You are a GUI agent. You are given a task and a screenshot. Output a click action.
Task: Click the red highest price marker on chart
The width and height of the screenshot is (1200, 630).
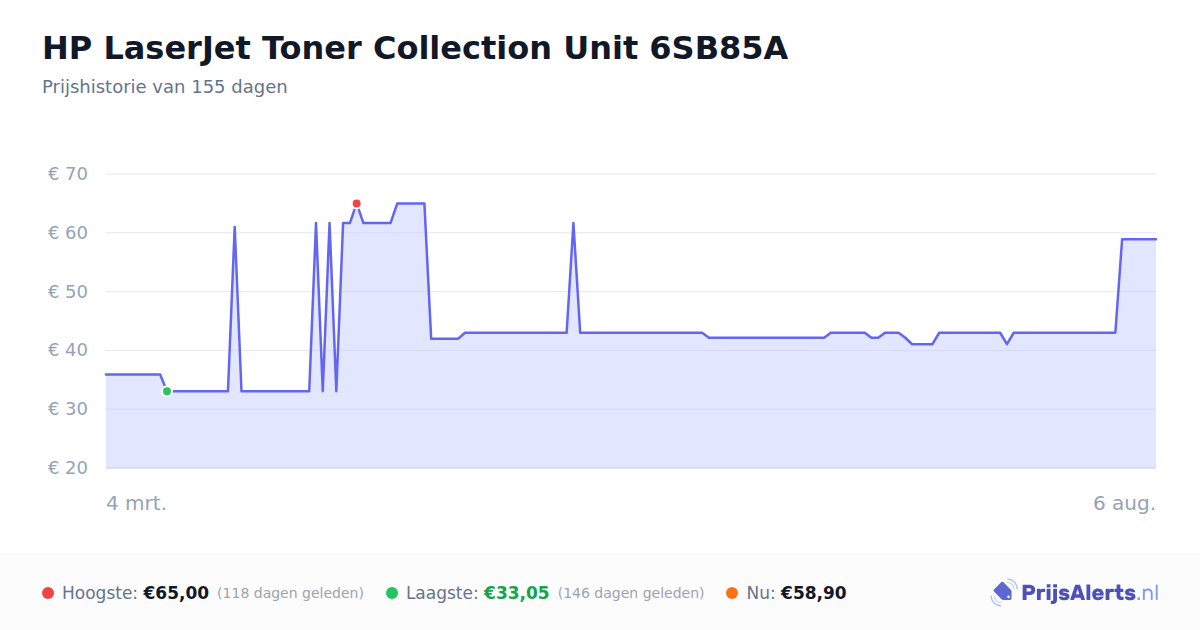356,204
